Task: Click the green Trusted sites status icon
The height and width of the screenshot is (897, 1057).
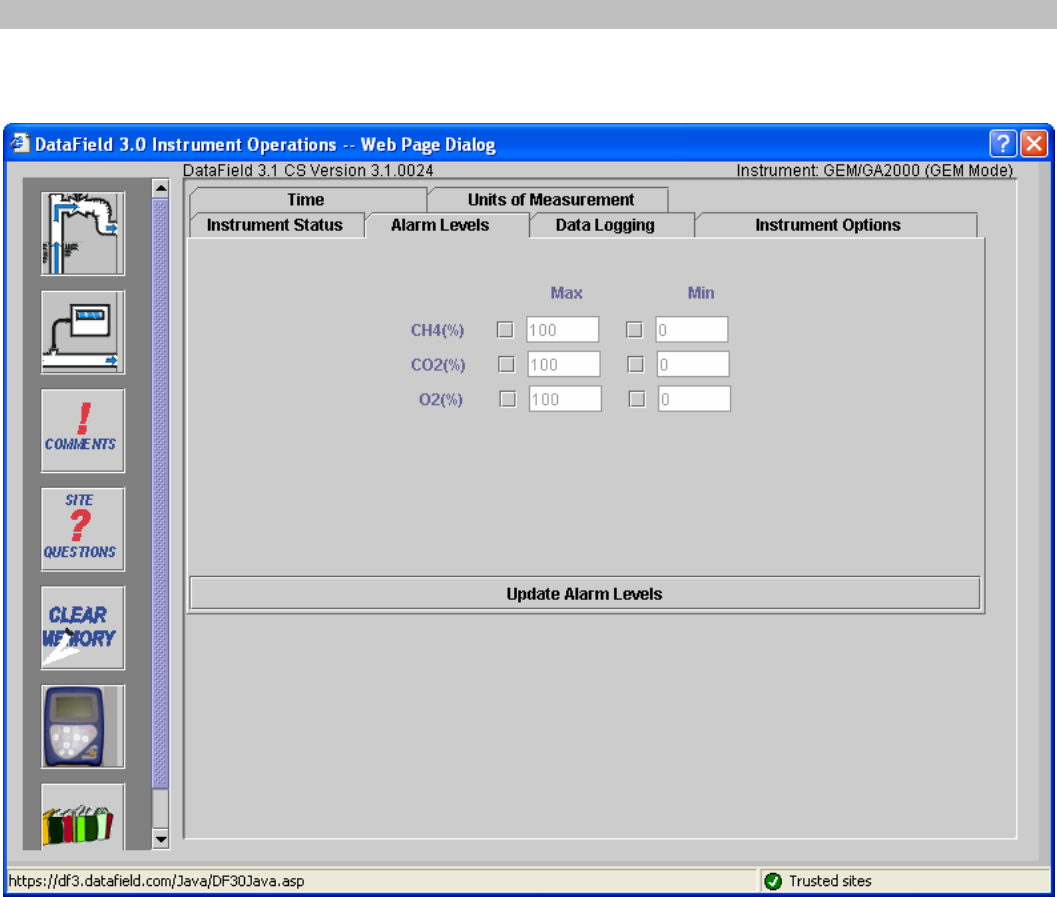Action: point(773,881)
